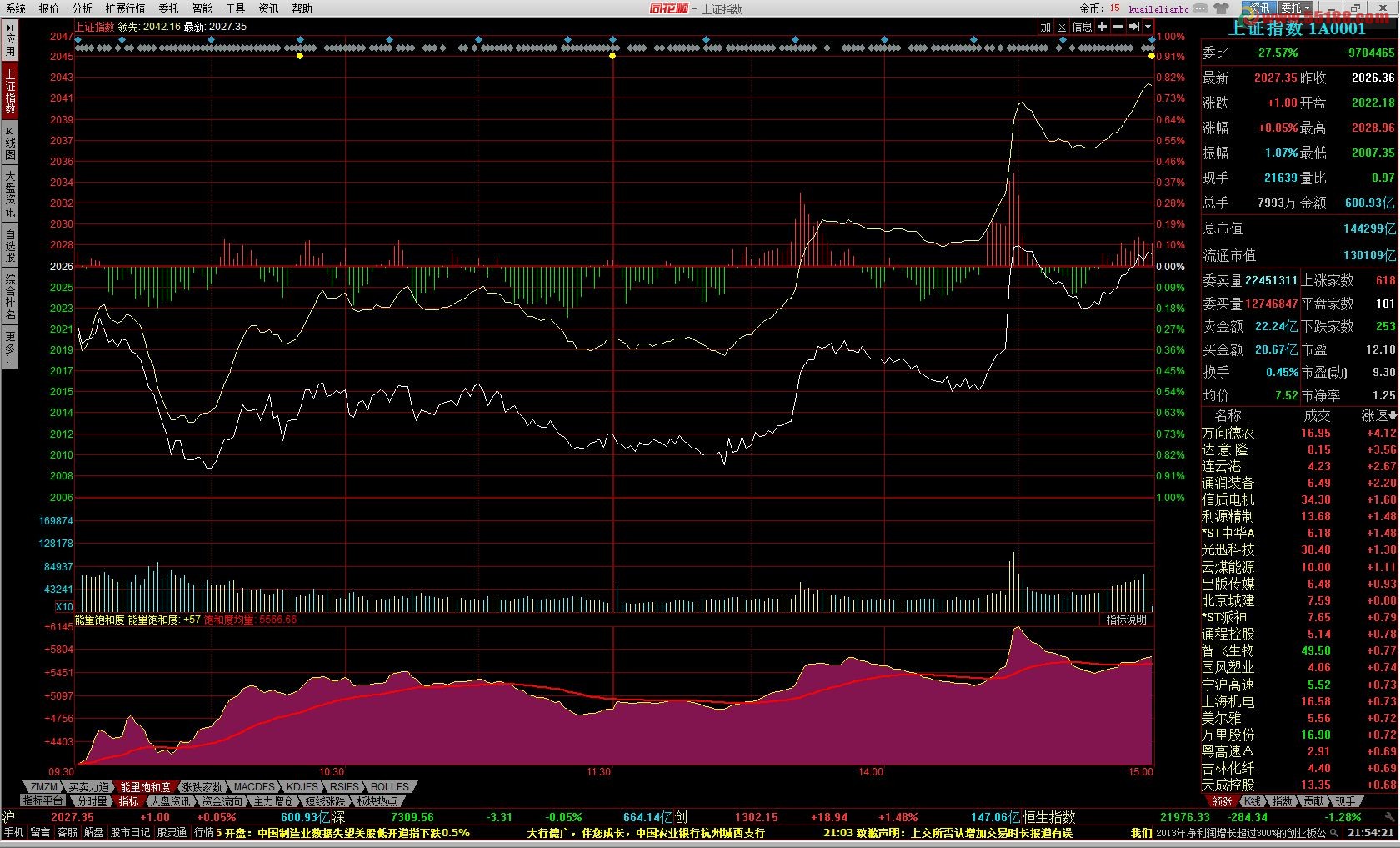Sort list by 涨速 column arrow
This screenshot has width=1400, height=848.
click(1392, 415)
